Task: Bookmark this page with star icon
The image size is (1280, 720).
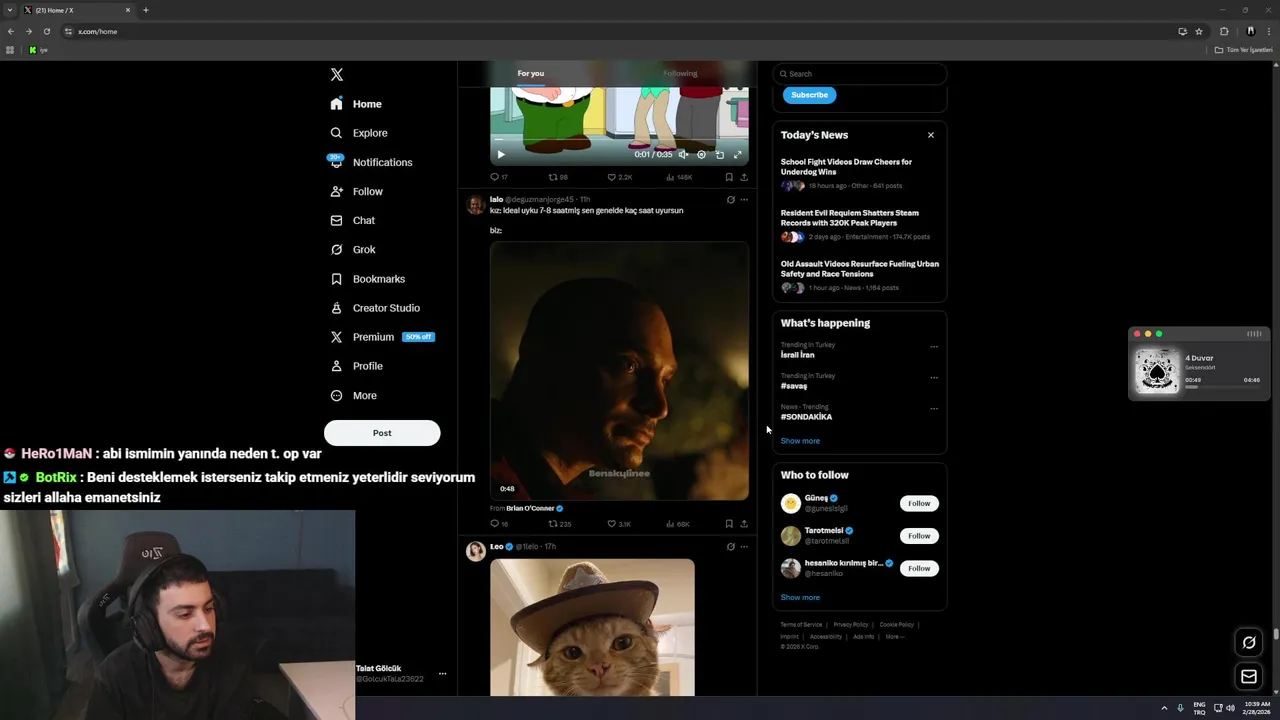Action: (x=1199, y=31)
